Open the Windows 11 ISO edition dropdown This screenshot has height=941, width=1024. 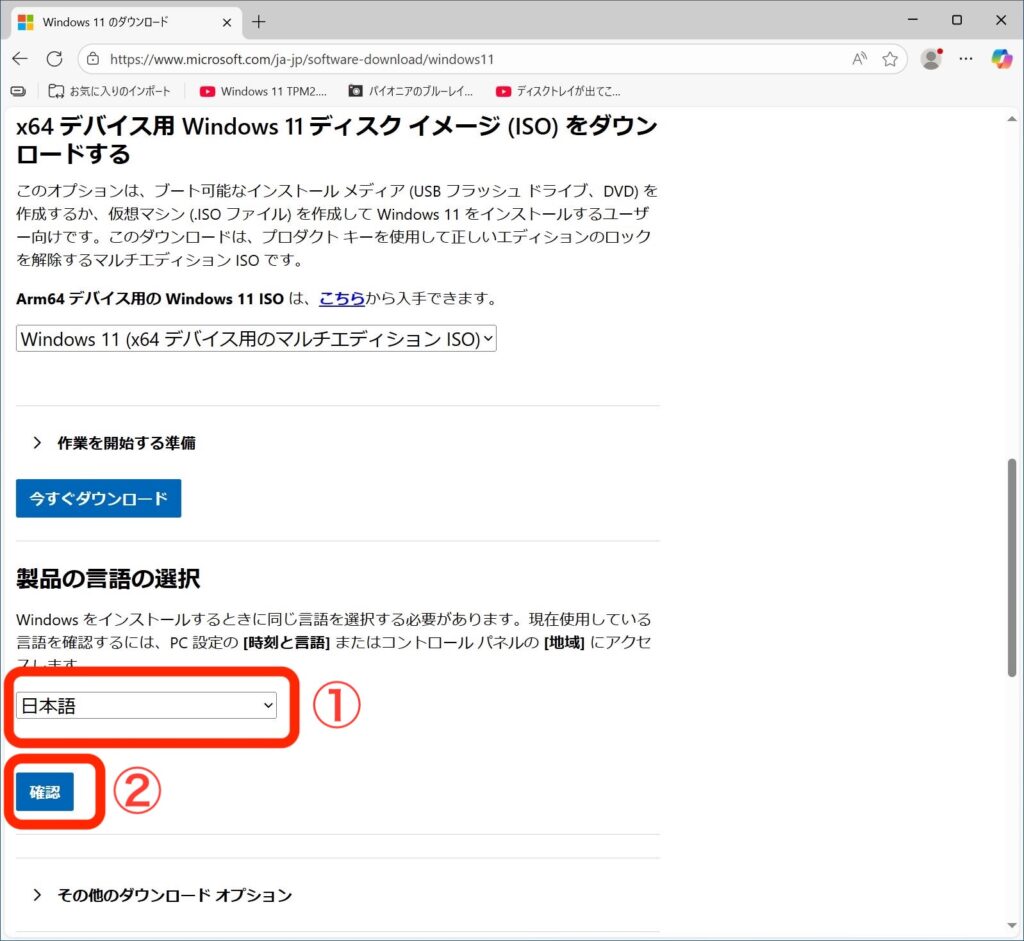click(x=256, y=339)
